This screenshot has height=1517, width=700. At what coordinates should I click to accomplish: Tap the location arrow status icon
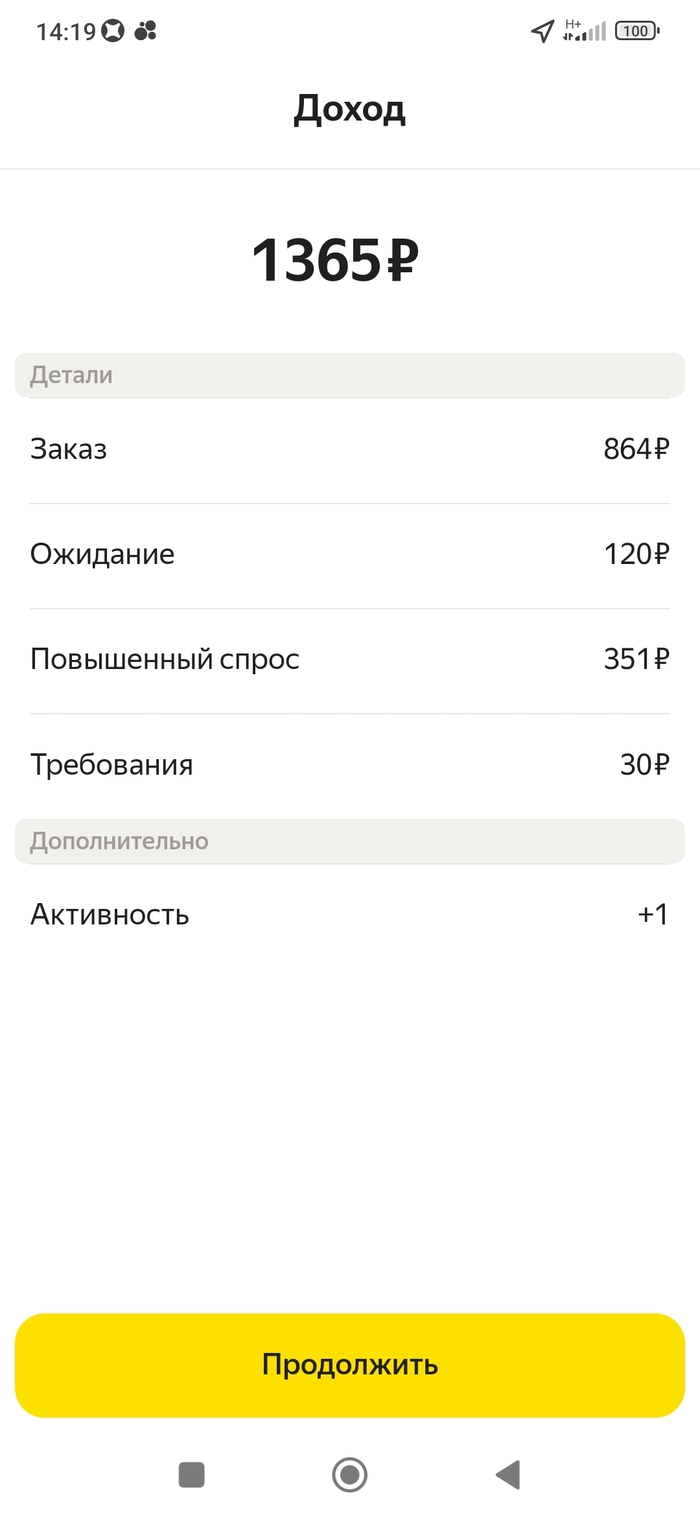[x=542, y=31]
